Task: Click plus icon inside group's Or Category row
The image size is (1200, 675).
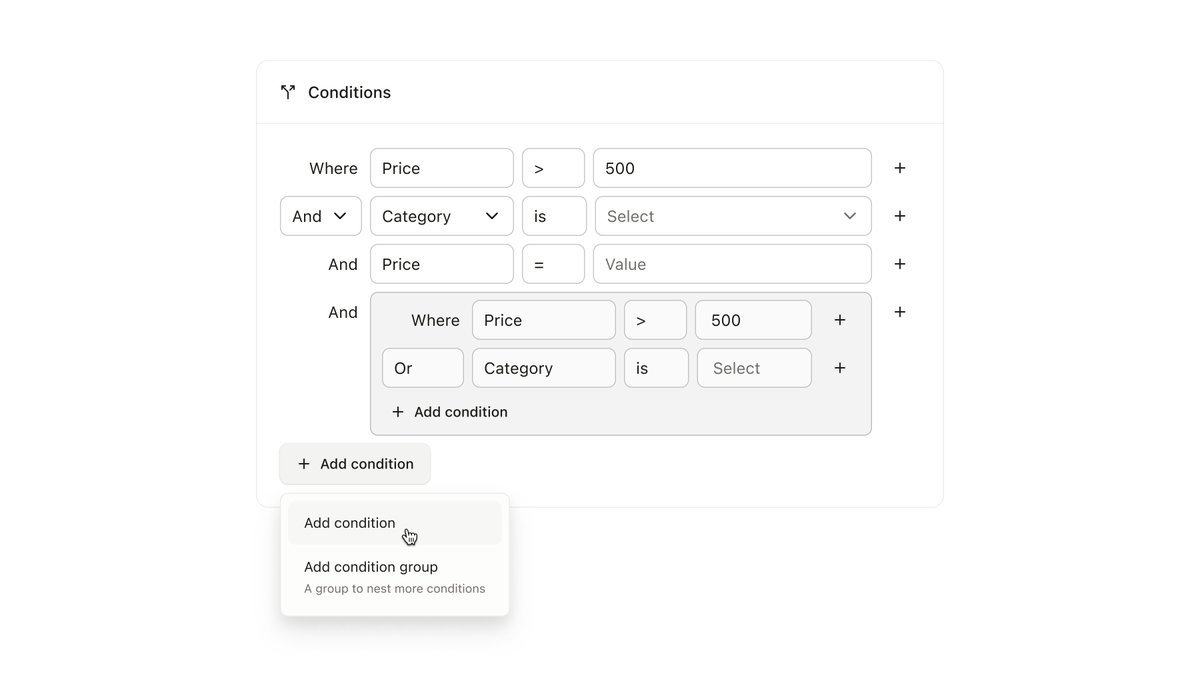Action: click(x=840, y=368)
